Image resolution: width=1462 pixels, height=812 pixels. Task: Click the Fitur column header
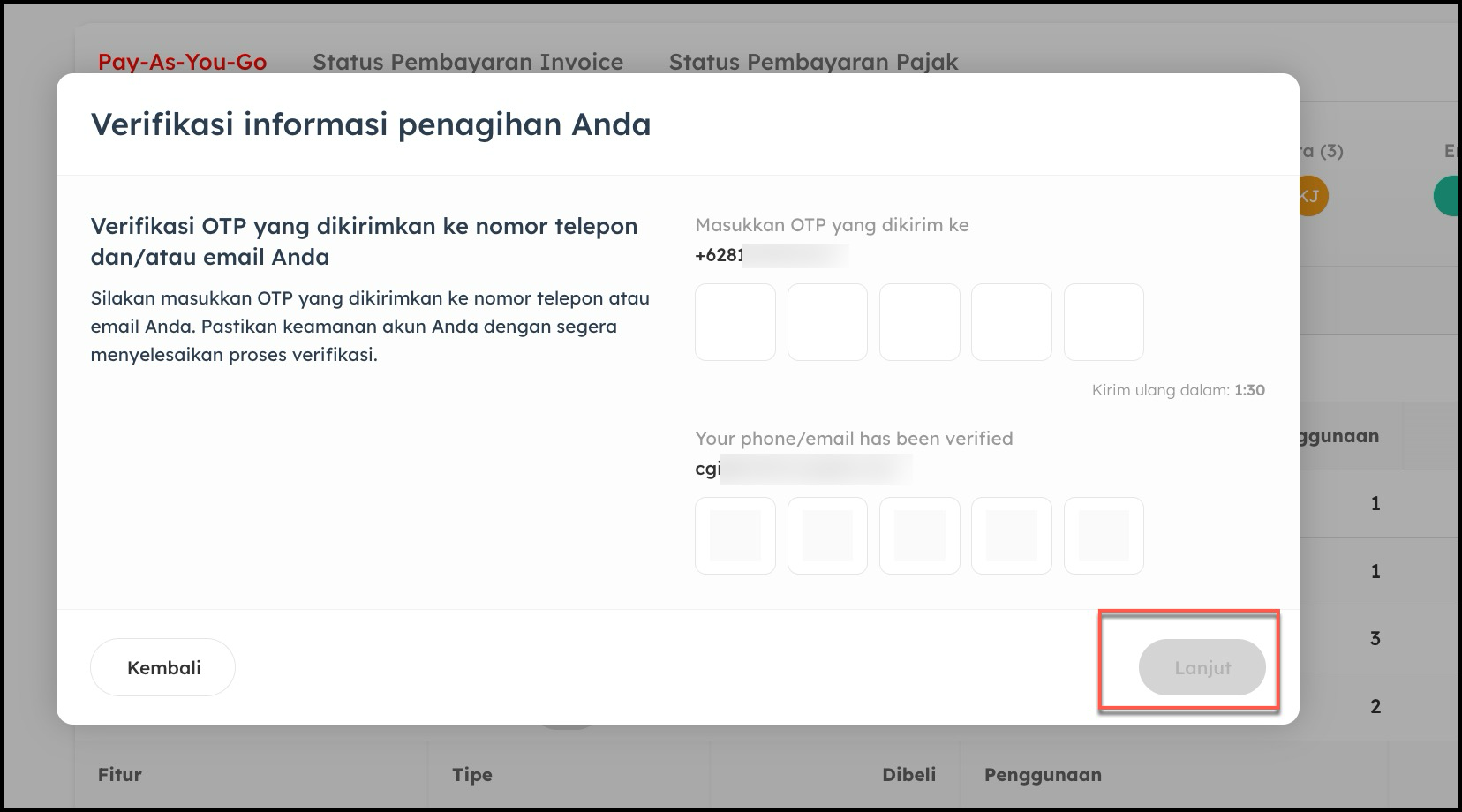pyautogui.click(x=120, y=775)
